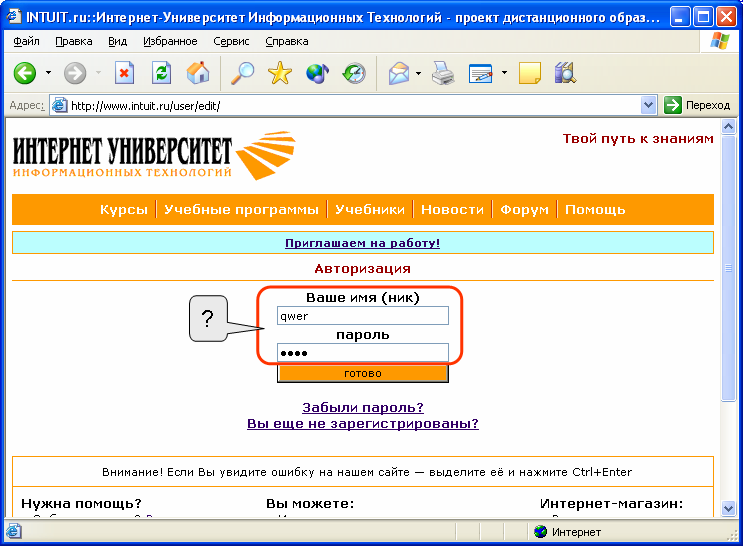The image size is (743, 546).
Task: Click the Ваше имя (ник) field
Action: click(x=362, y=316)
